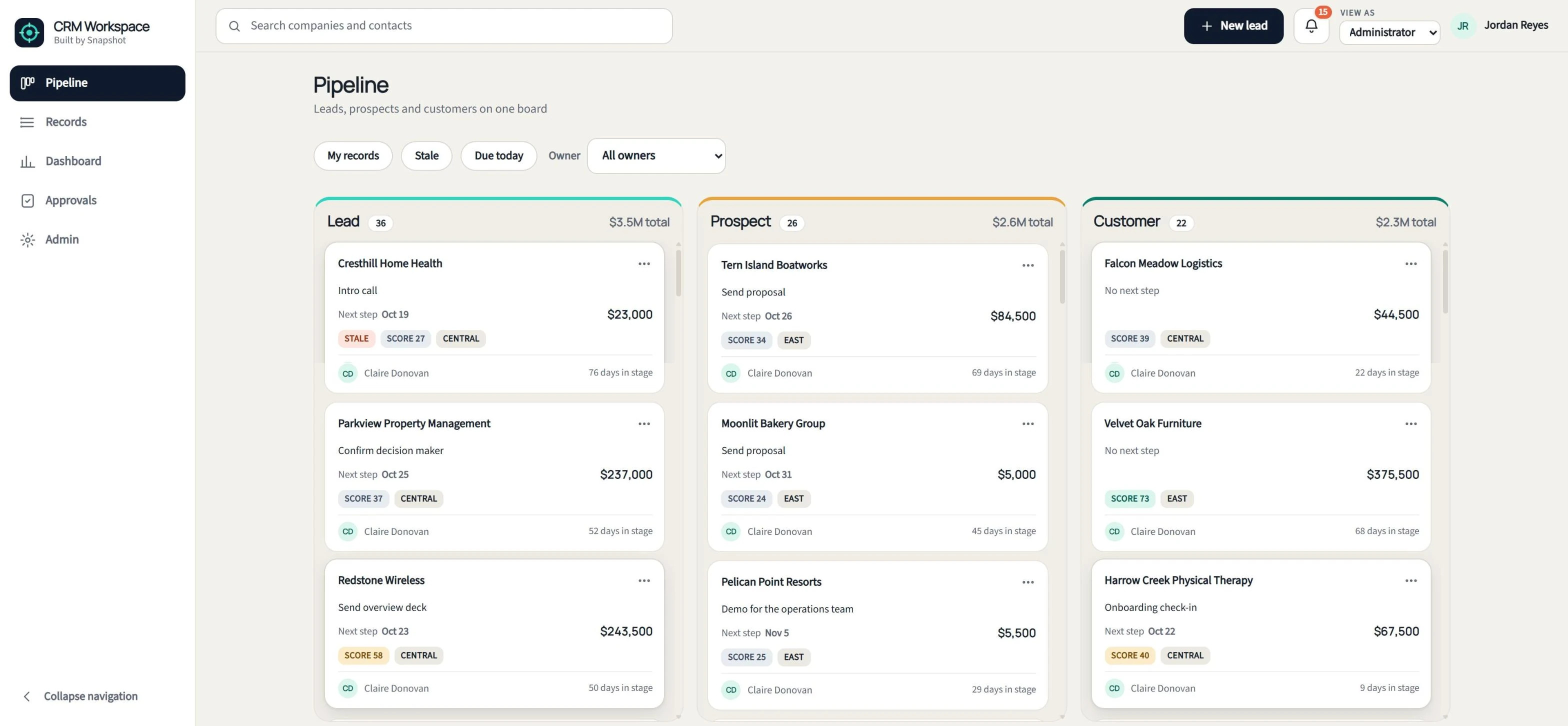The height and width of the screenshot is (726, 1568).
Task: Click the New lead button
Action: tap(1233, 25)
